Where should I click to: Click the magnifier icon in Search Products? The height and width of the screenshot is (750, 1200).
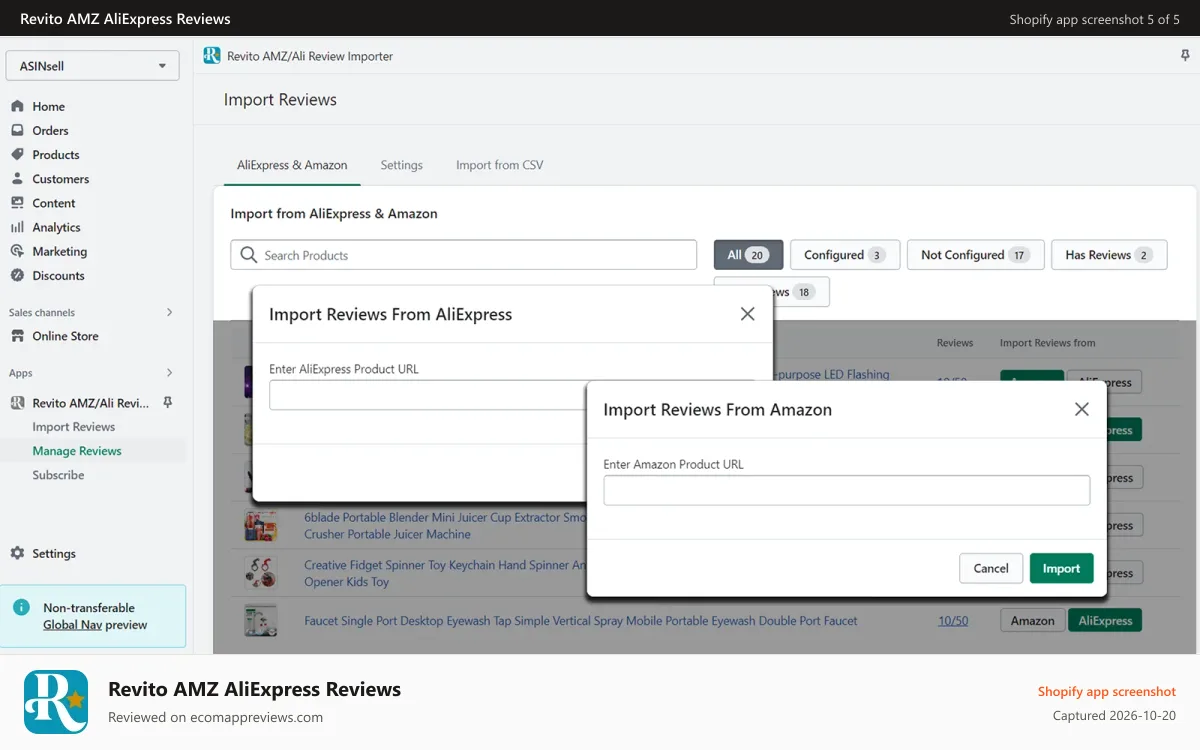coord(249,255)
